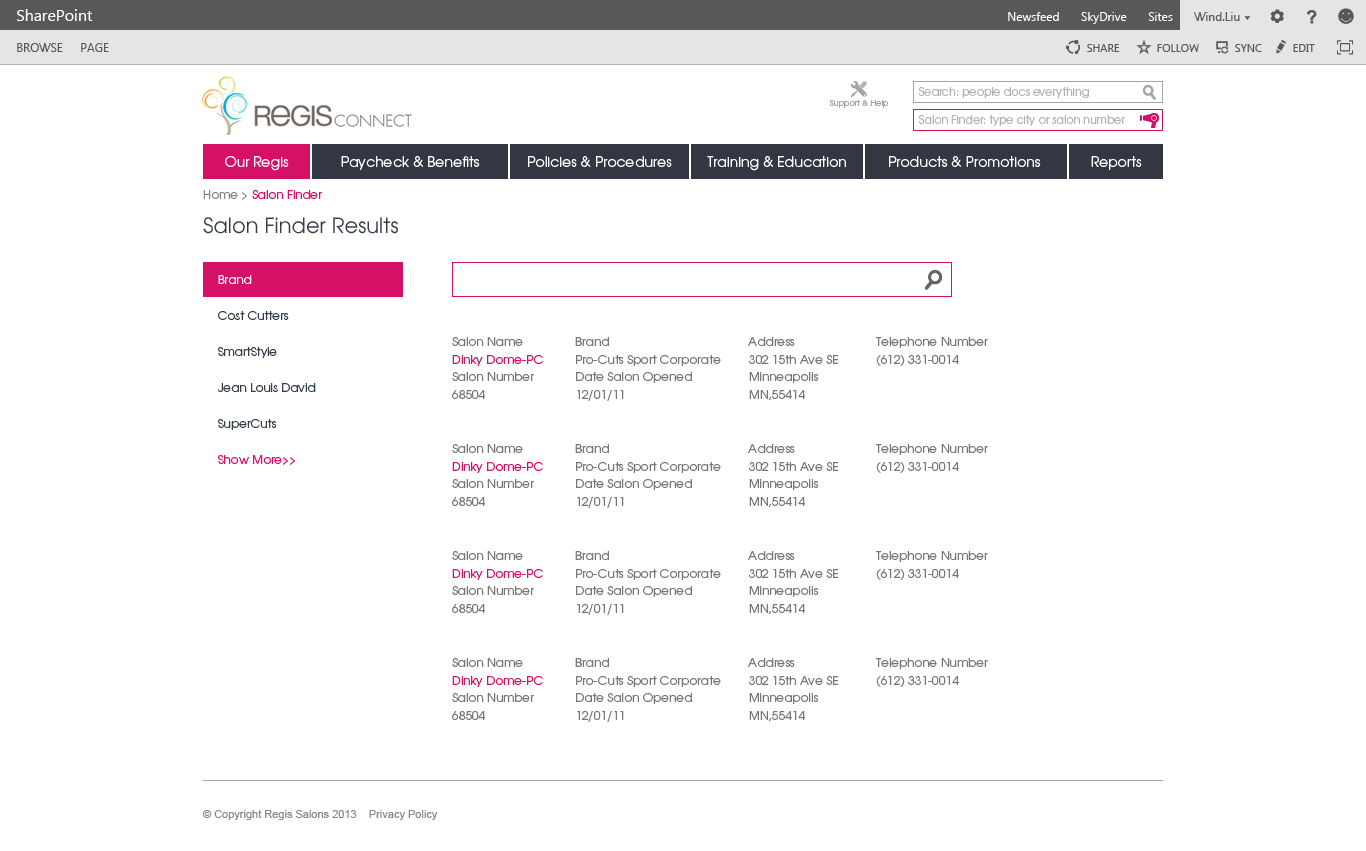Open the help question mark icon
Screen dimensions: 1366x851
tap(1312, 16)
